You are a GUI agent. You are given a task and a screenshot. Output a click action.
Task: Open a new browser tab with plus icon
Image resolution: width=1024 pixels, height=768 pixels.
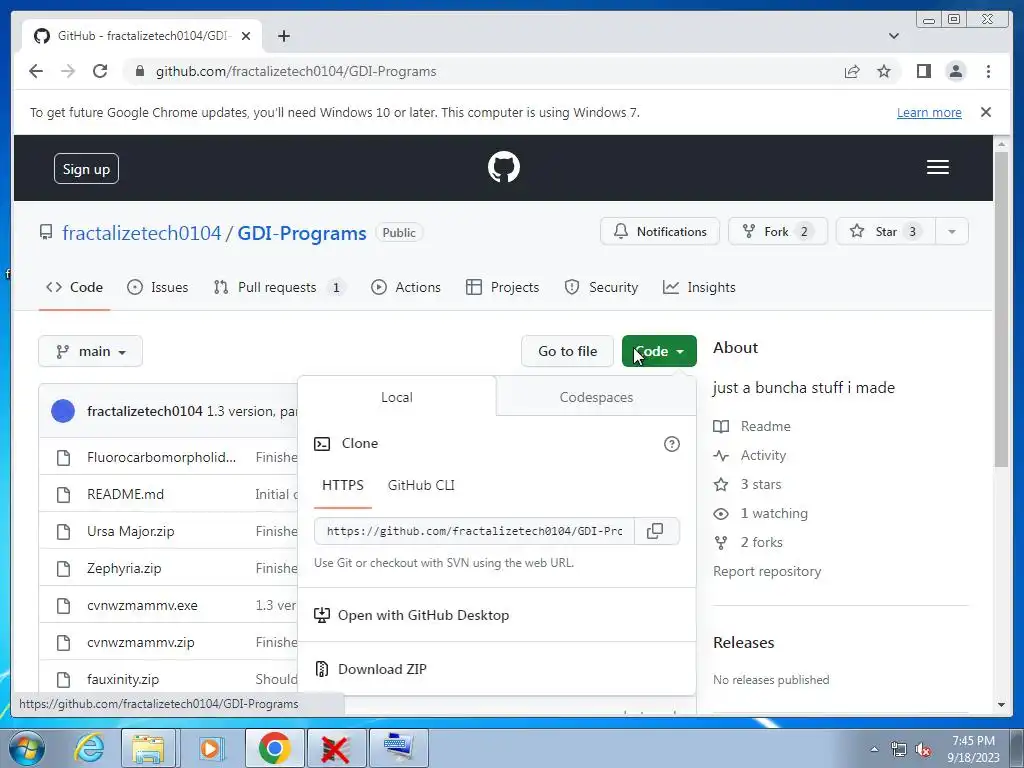283,36
